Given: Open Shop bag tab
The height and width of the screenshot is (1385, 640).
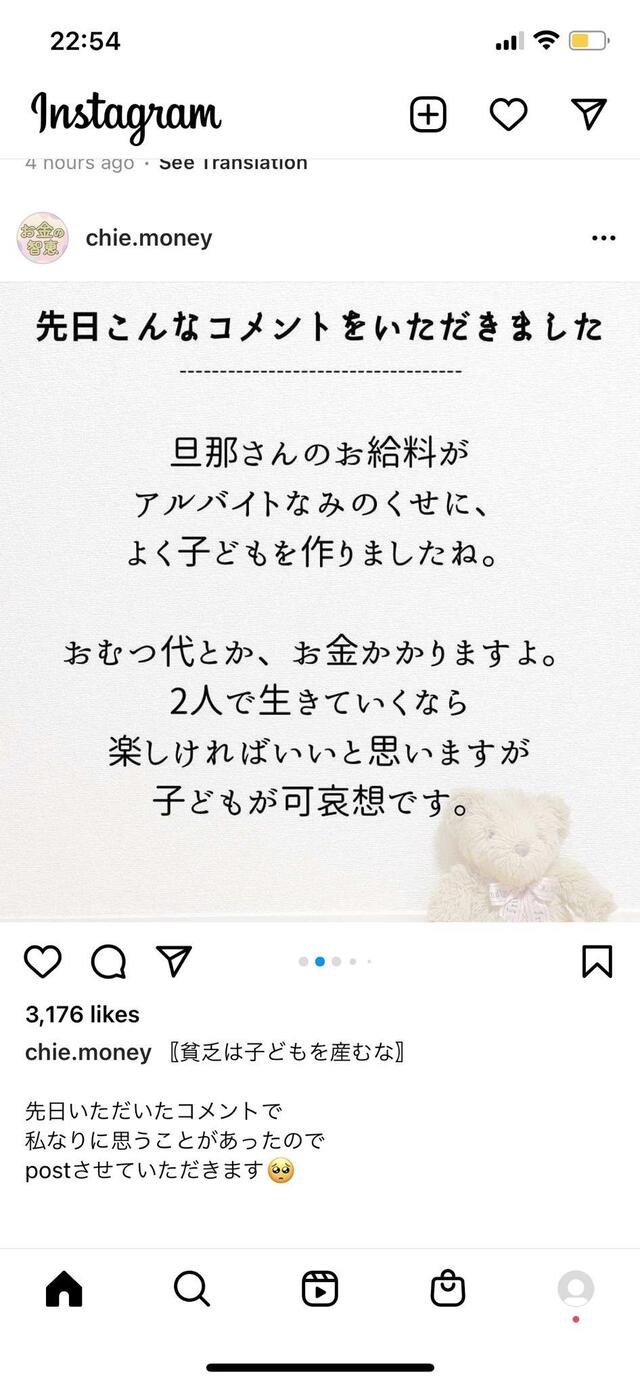Looking at the screenshot, I should point(448,1288).
